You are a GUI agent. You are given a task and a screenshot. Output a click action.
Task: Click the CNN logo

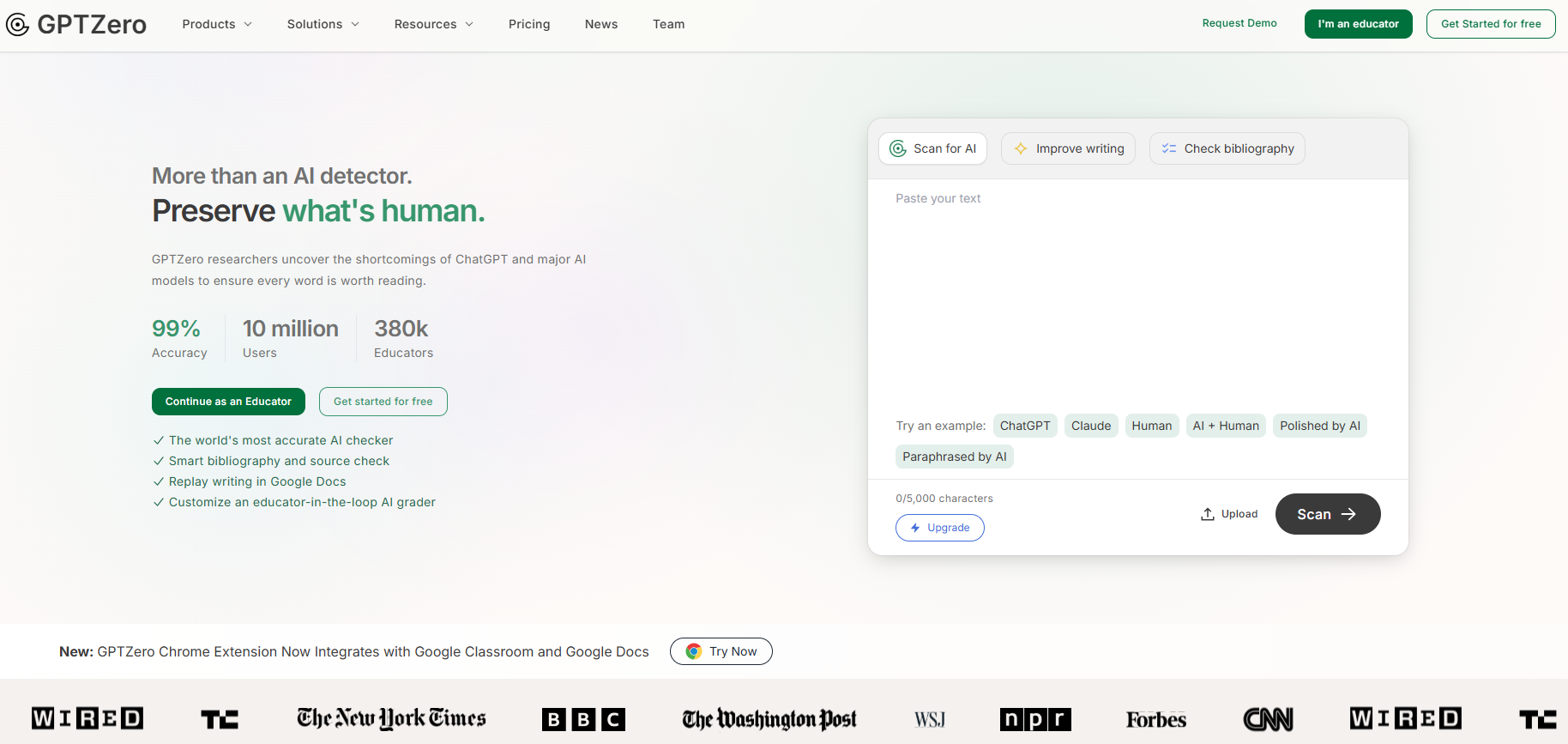1268,719
